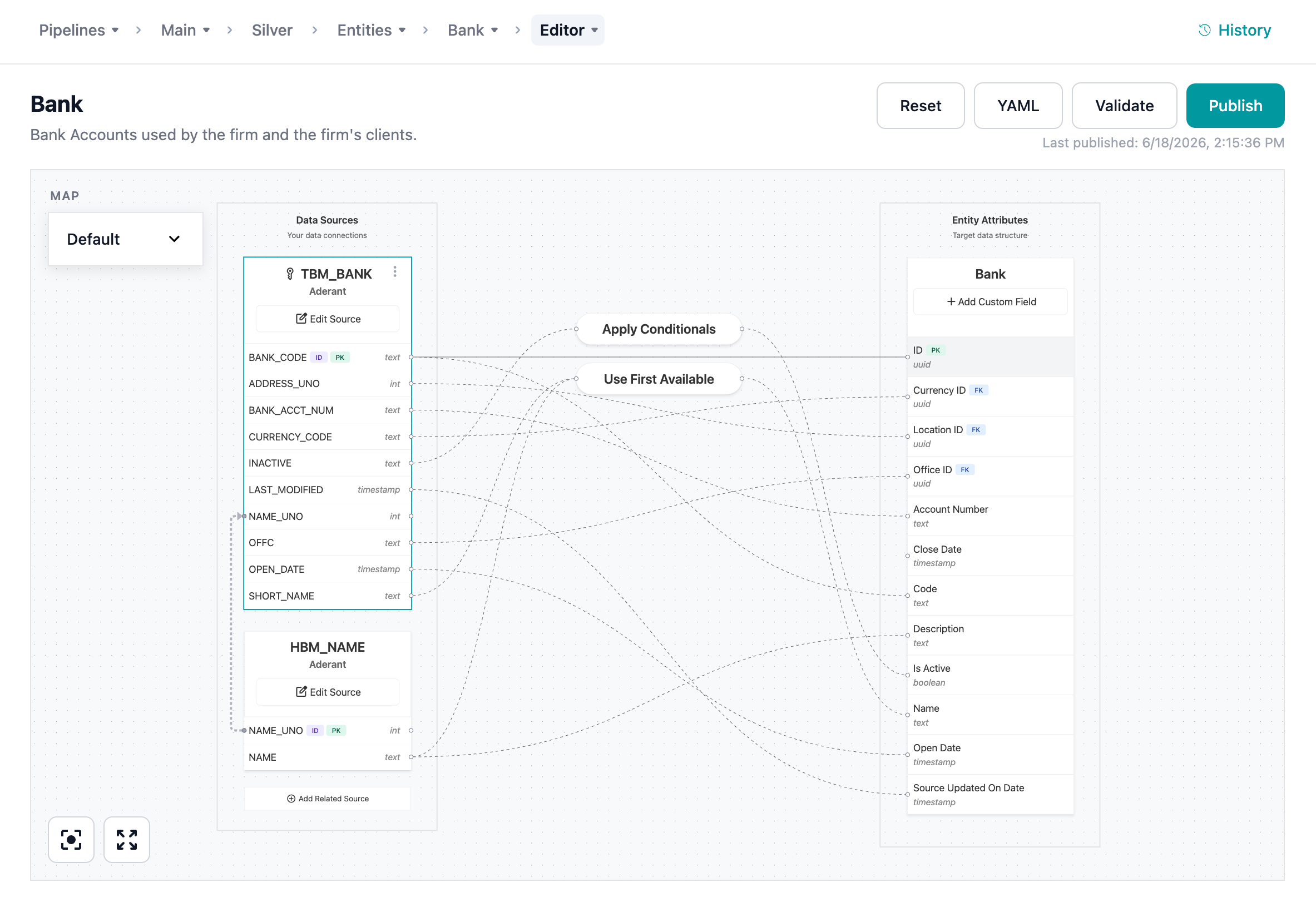Screen dimensions: 1316x902
Task: Click the FK badge on Office ID
Action: 965,470
